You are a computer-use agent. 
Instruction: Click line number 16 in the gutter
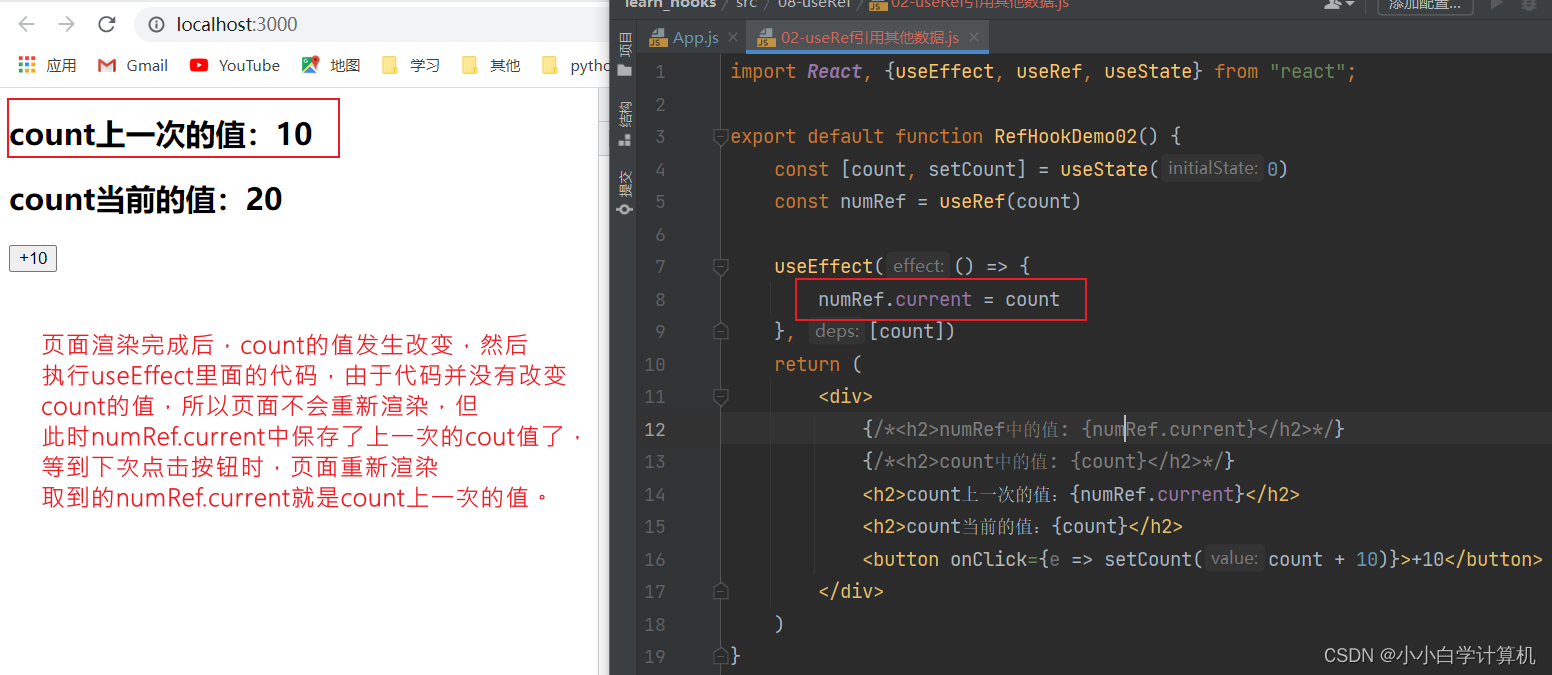click(x=655, y=559)
